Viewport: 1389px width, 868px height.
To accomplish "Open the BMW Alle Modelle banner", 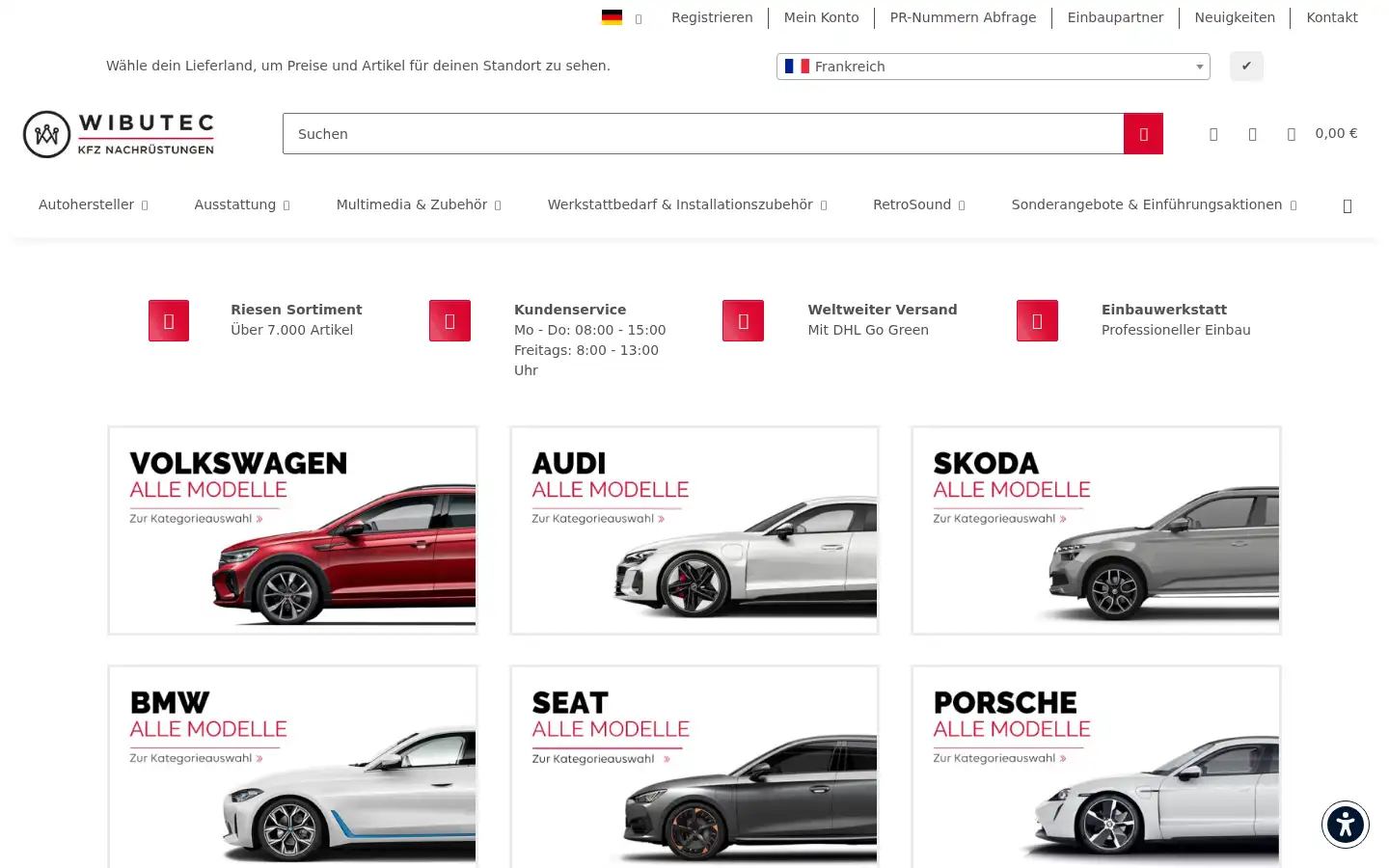I will (x=292, y=767).
